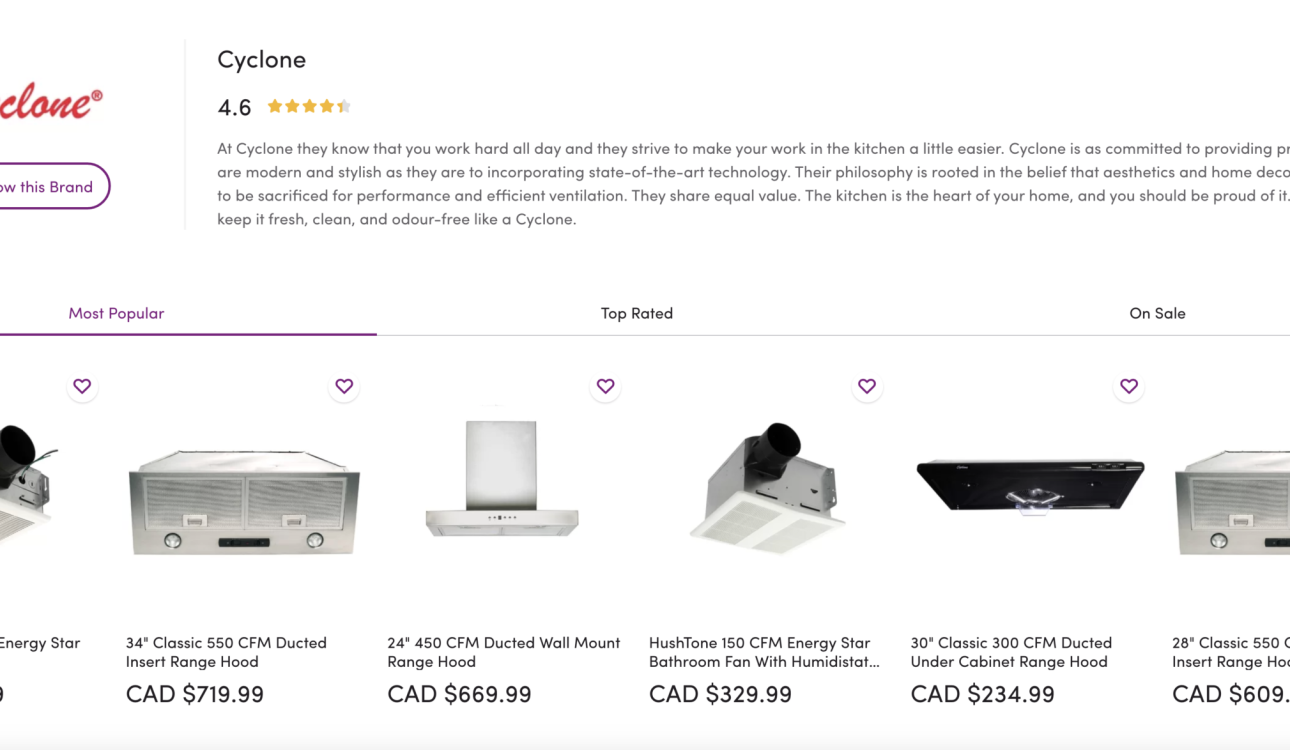Viewport: 1290px width, 750px height.
Task: Click the heart on the leftmost Energy Star product
Action: coord(82,386)
